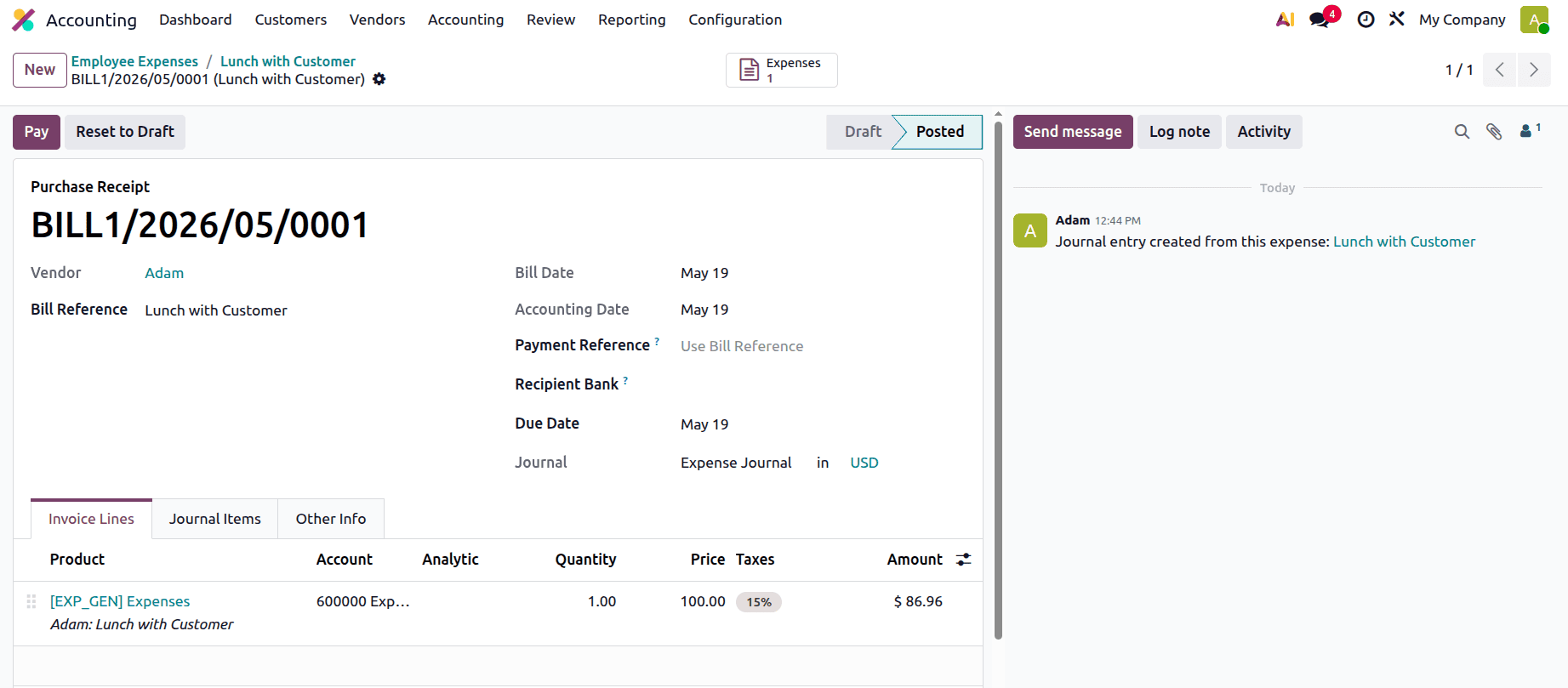Screen dimensions: 1568x688
Task: Open the Customers menu
Action: point(291,20)
